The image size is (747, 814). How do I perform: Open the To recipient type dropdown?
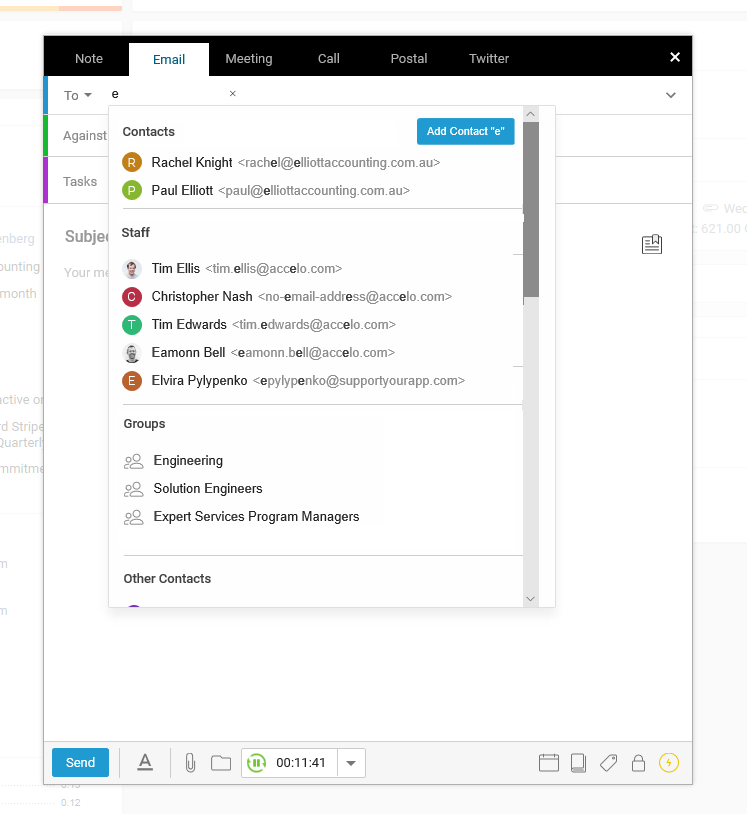click(77, 96)
